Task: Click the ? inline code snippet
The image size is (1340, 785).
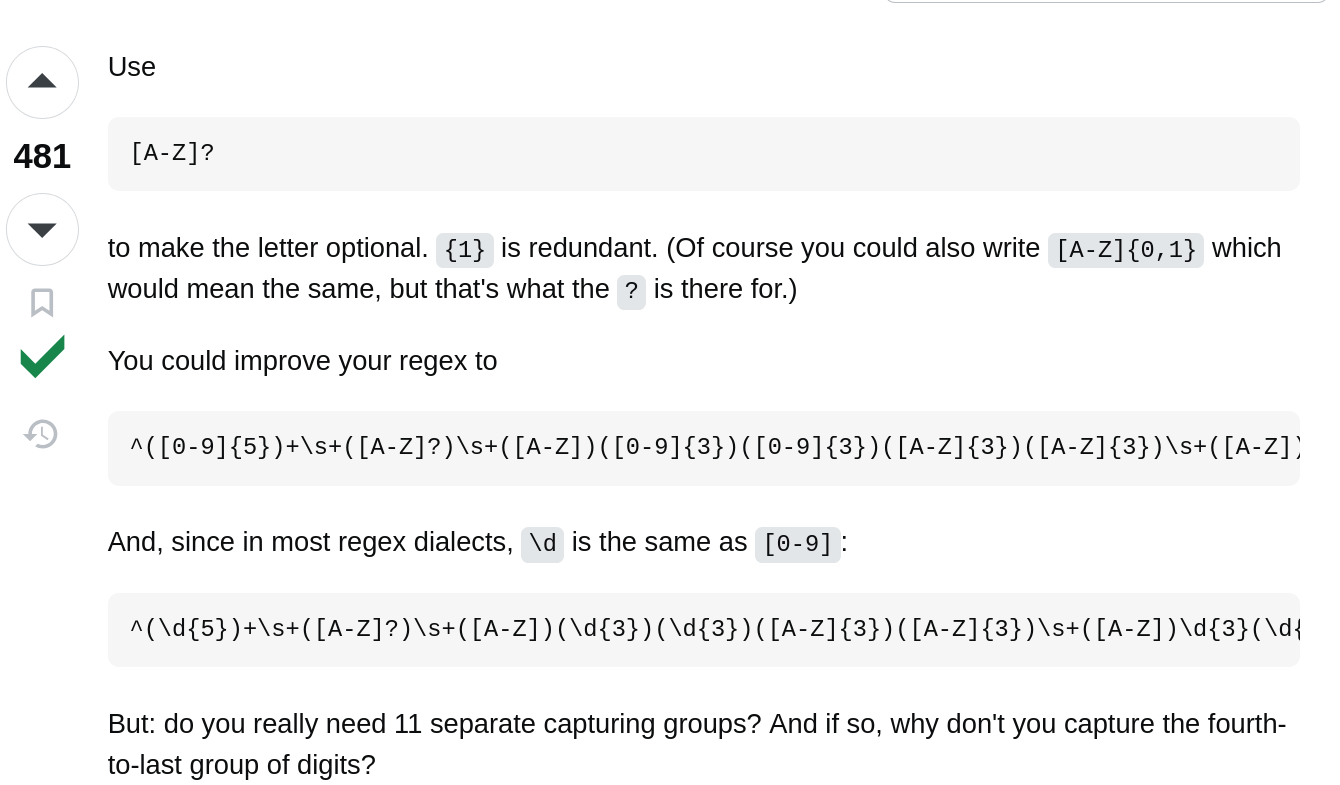Action: (x=631, y=291)
